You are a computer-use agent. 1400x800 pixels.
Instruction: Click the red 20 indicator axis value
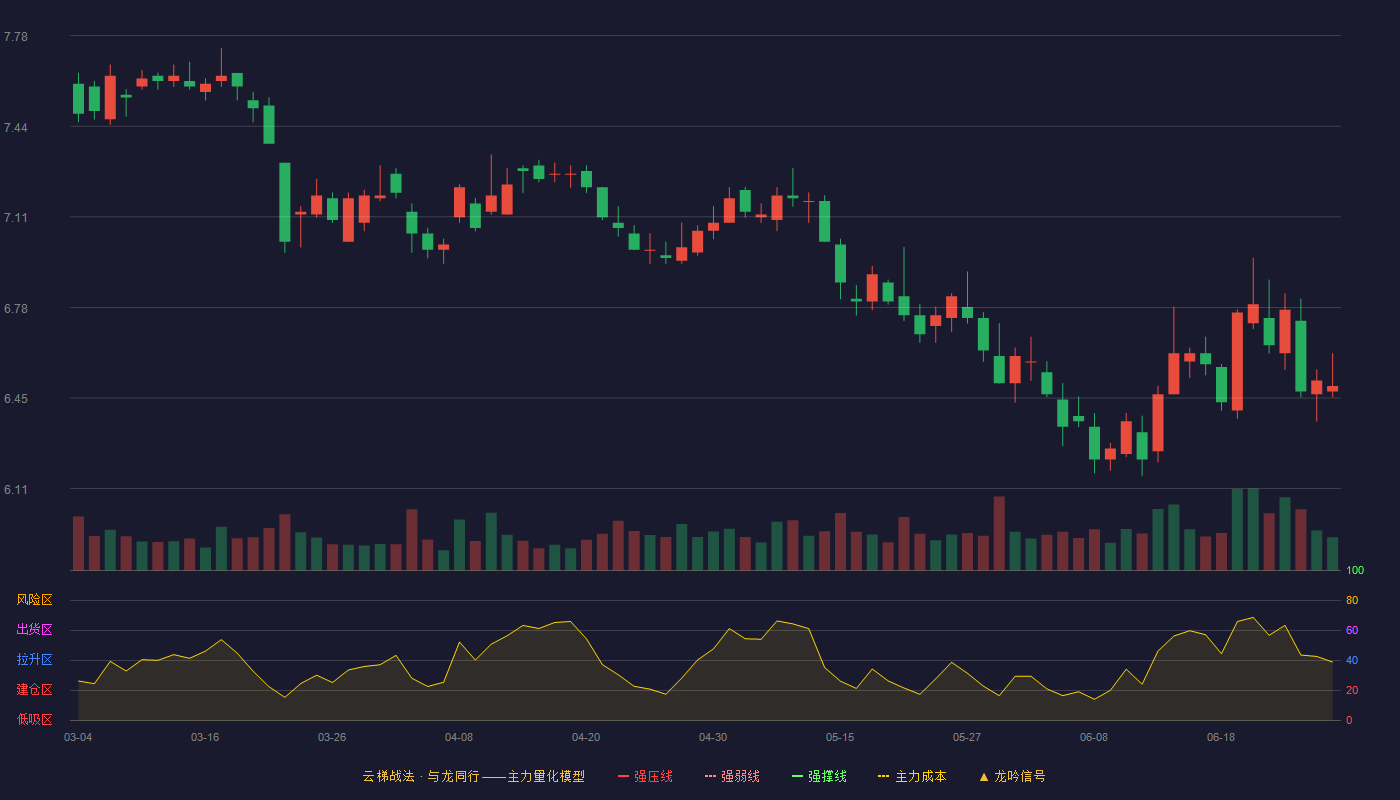coord(1352,691)
